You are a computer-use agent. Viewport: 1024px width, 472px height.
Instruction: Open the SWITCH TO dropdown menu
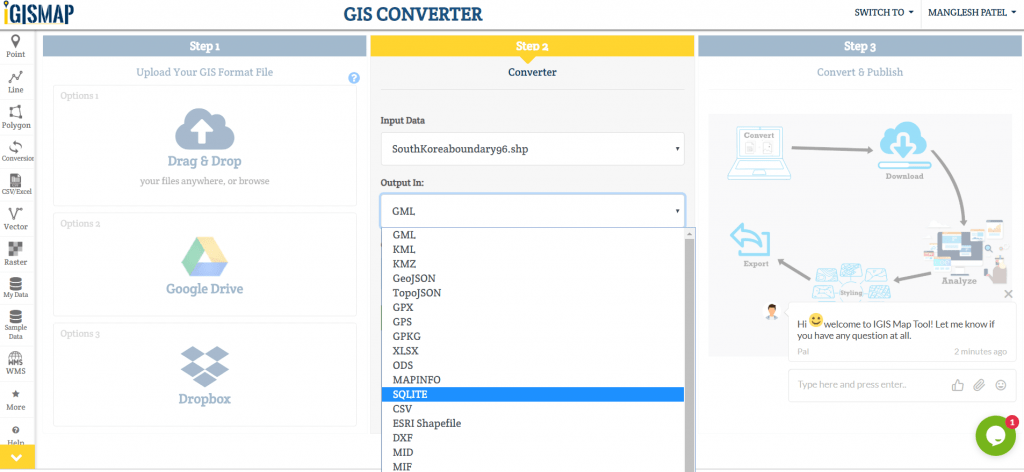click(883, 13)
